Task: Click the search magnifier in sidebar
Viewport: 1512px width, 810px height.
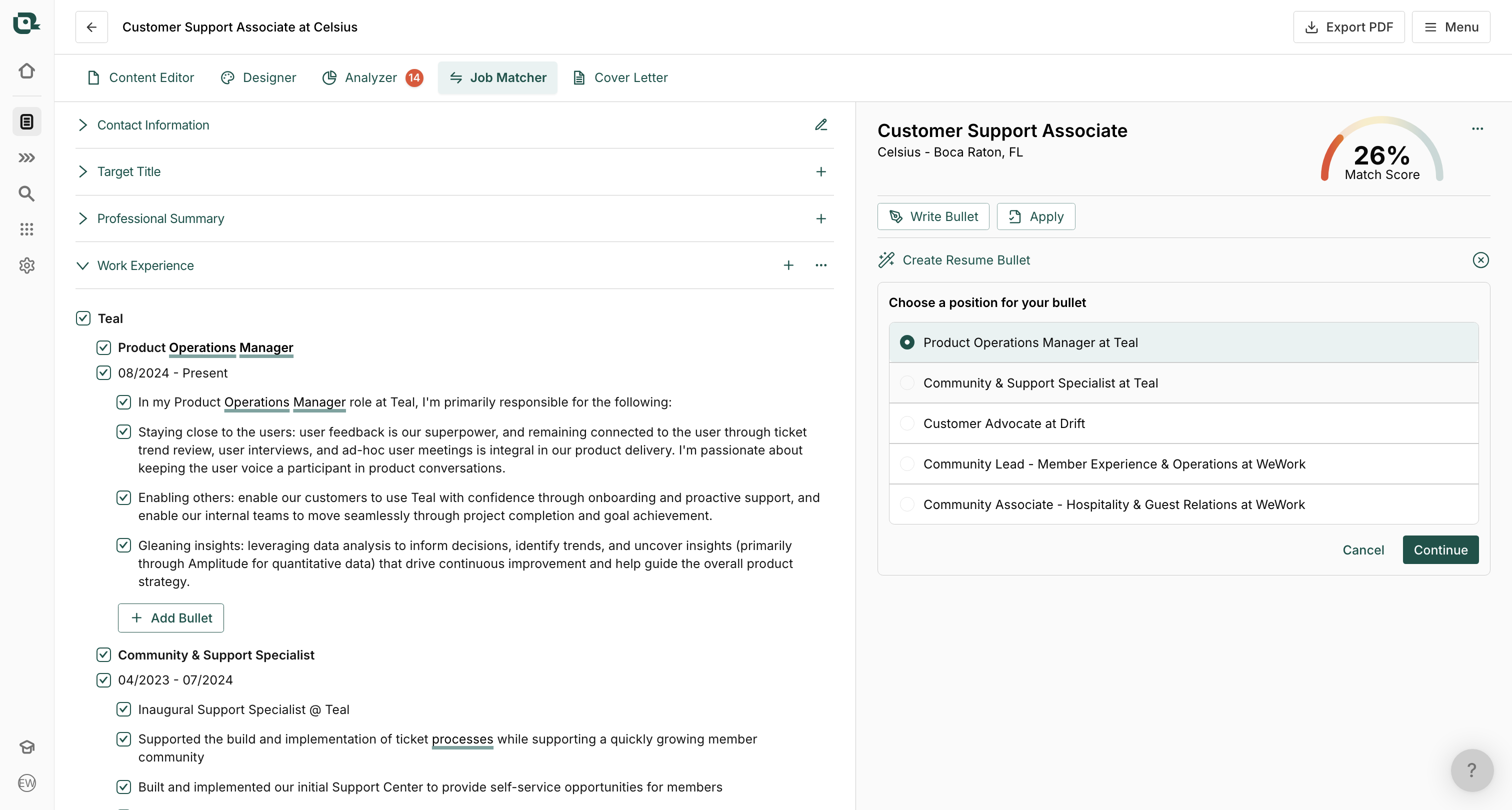Action: pos(26,193)
